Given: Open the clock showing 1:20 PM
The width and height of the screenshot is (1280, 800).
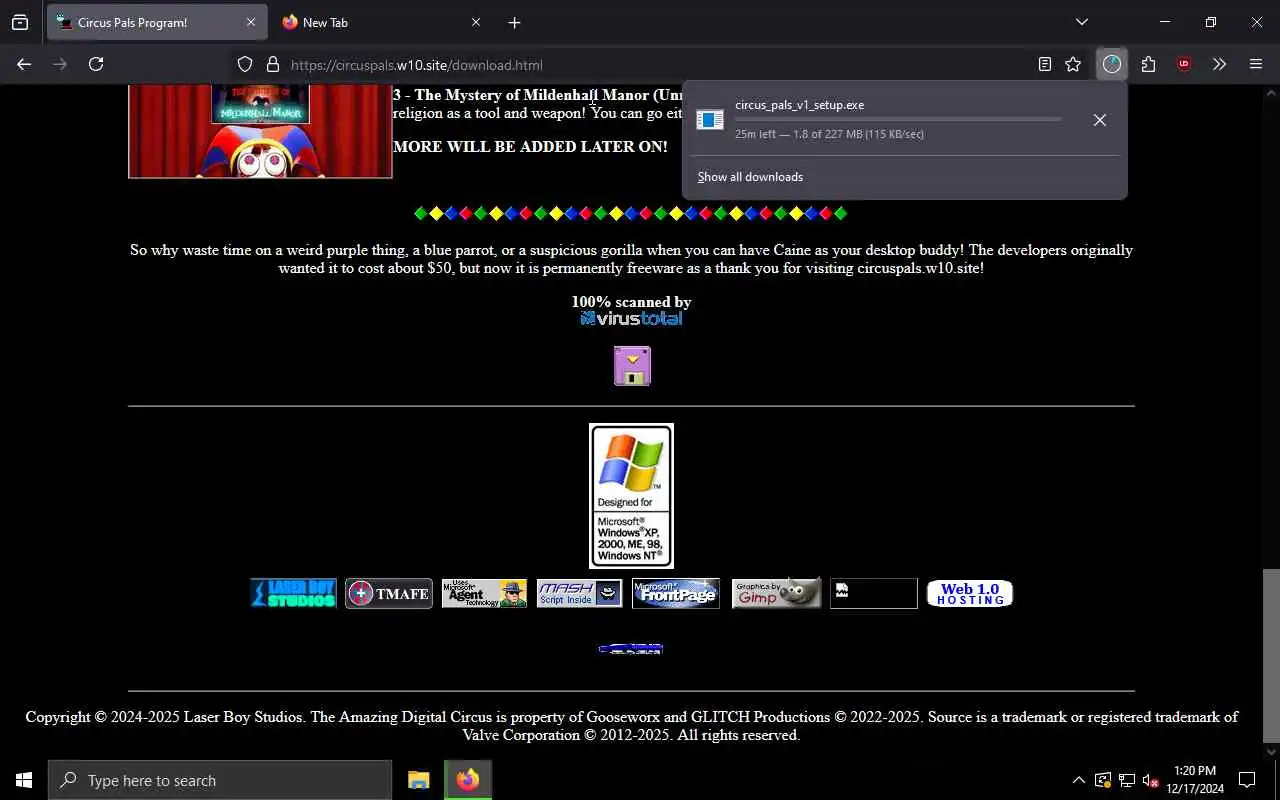Looking at the screenshot, I should tap(1195, 780).
